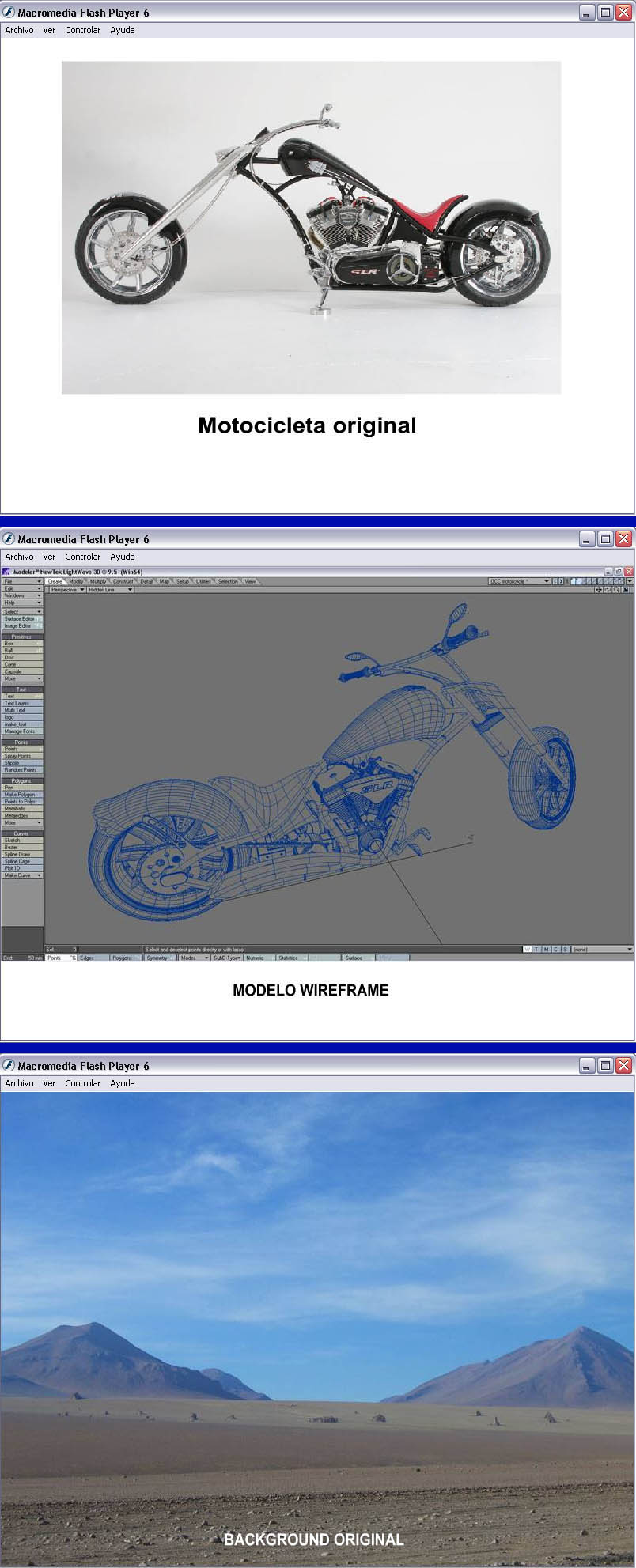Select the Bezier curve tool
Image resolution: width=636 pixels, height=1568 pixels.
(x=22, y=847)
